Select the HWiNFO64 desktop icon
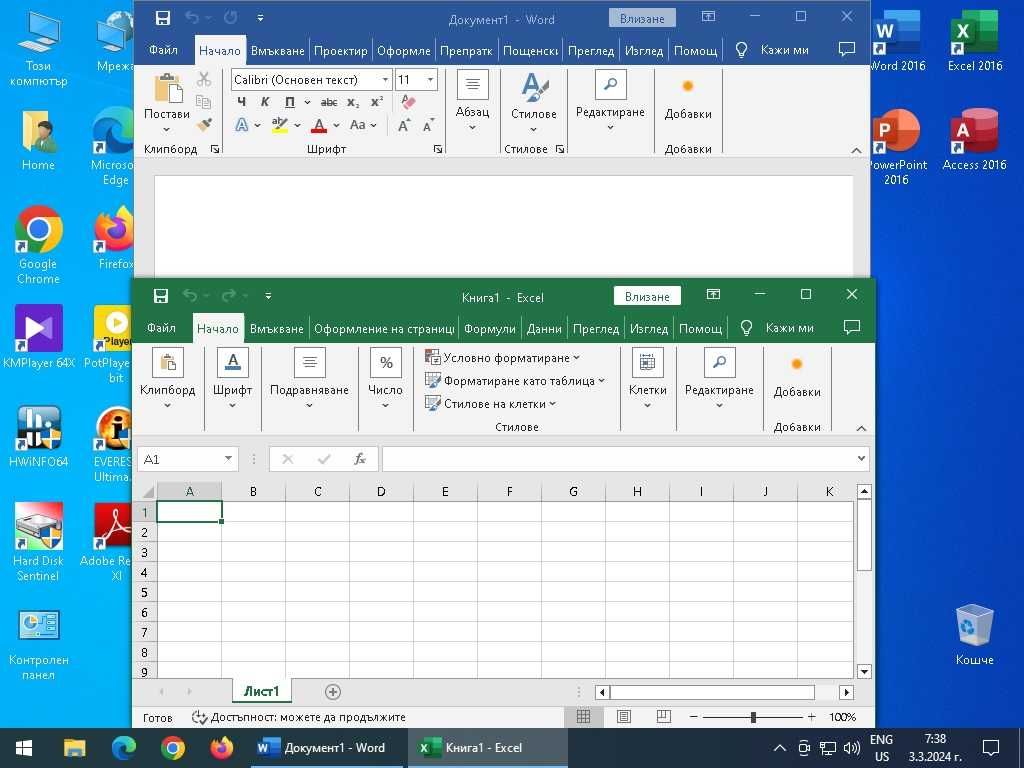This screenshot has width=1024, height=768. click(39, 437)
